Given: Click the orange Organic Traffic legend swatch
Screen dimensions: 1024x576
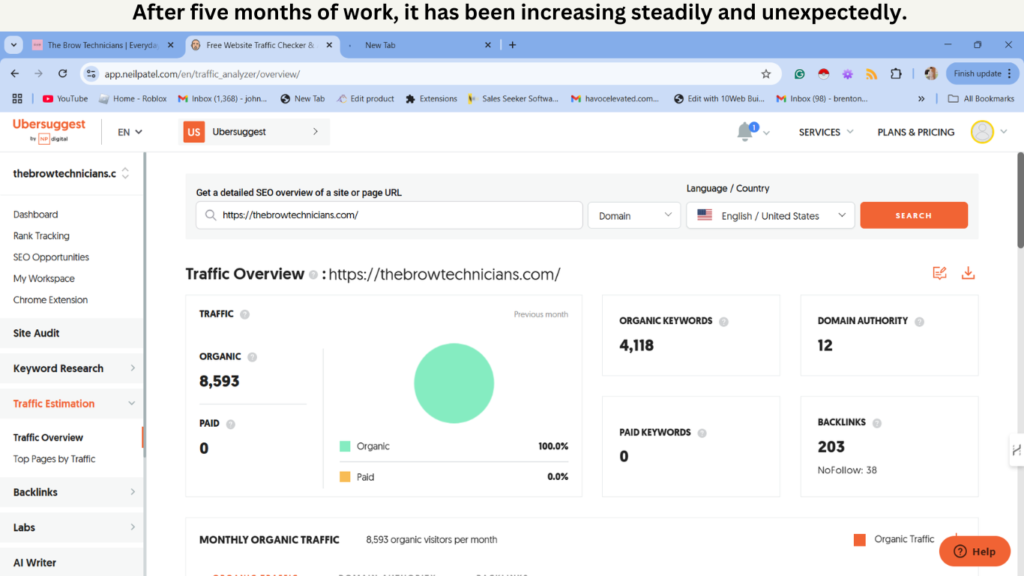Looking at the screenshot, I should [859, 539].
